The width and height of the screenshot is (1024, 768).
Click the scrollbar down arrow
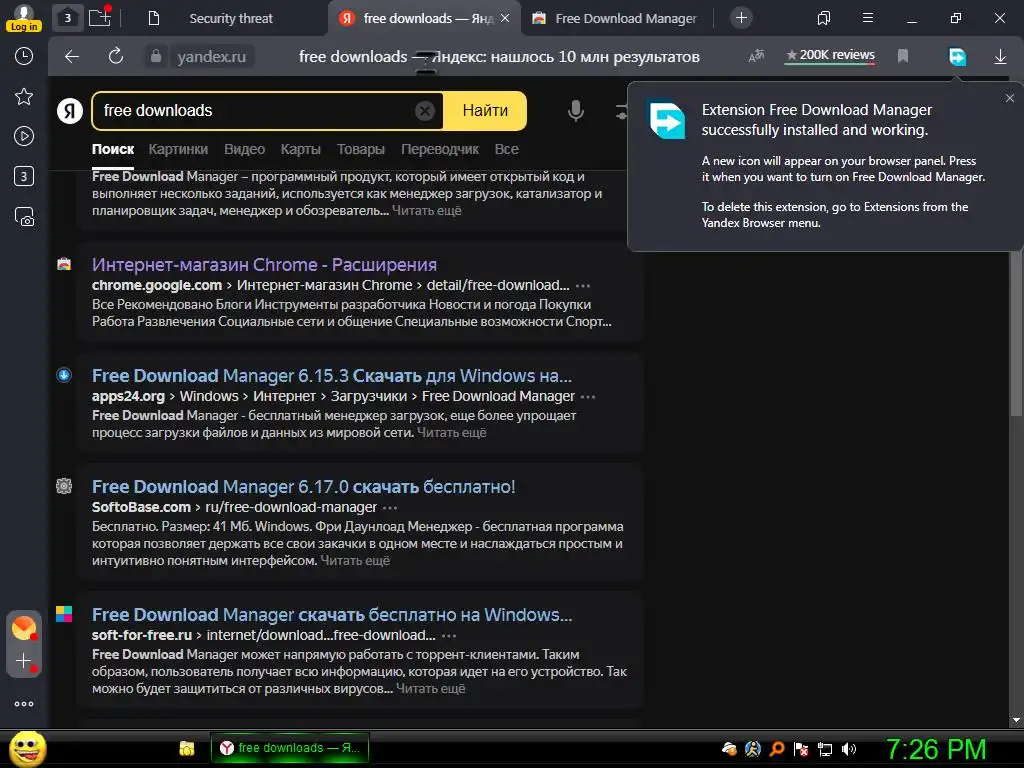tap(1016, 720)
